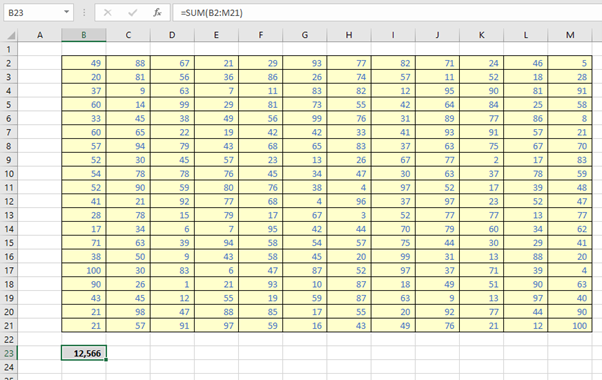The image size is (602, 380).
Task: Select column E header
Action: coord(217,35)
